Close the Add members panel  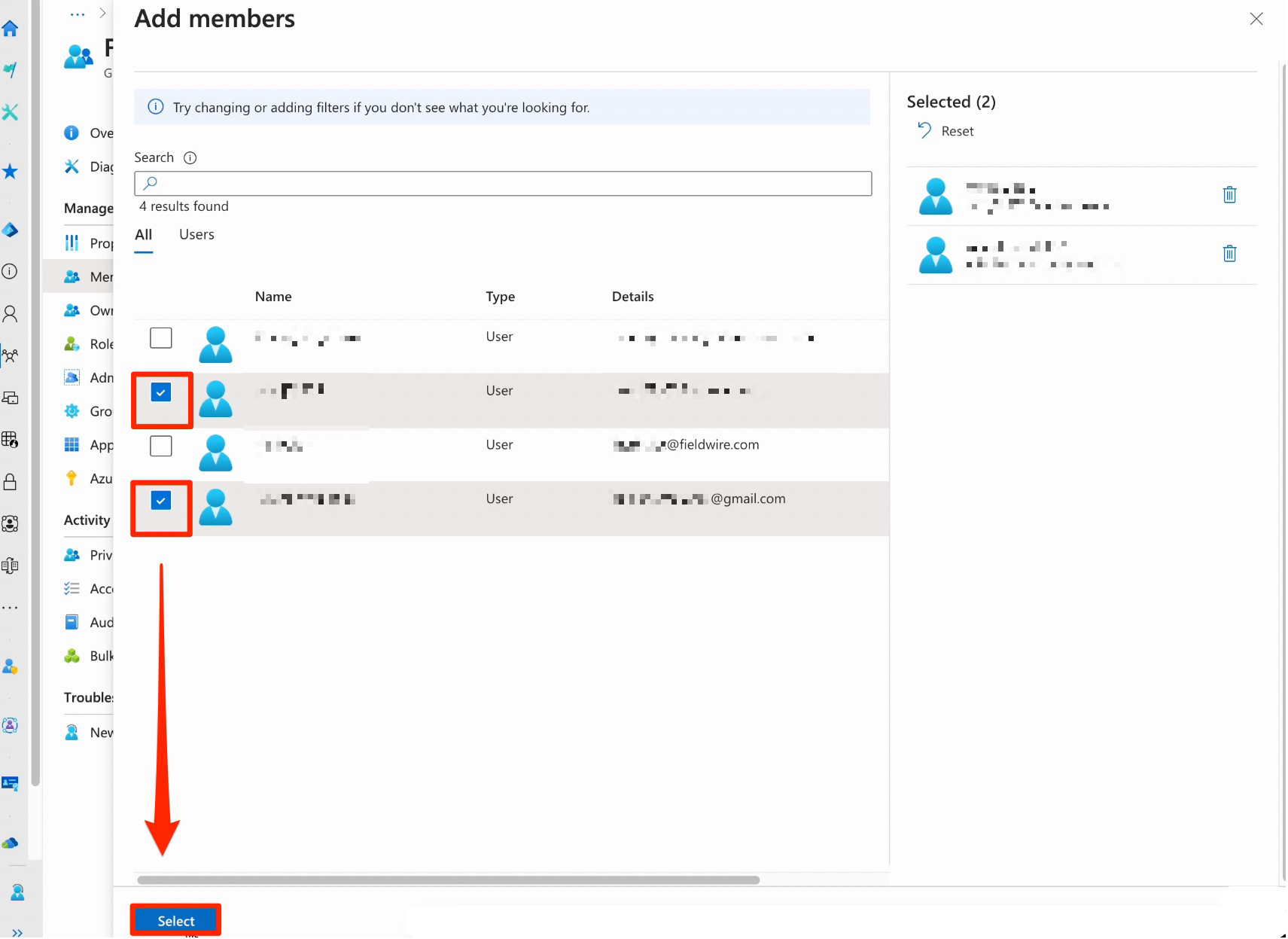(1256, 19)
